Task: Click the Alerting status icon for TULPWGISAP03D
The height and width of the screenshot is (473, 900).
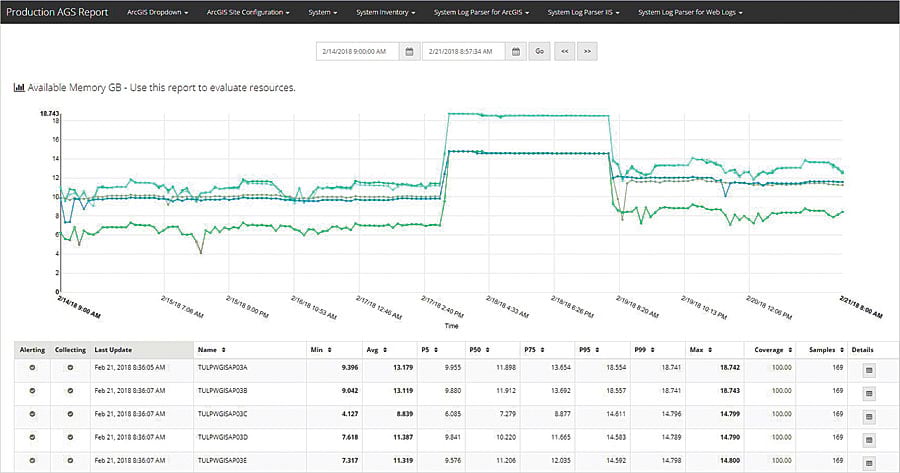Action: pyautogui.click(x=32, y=437)
